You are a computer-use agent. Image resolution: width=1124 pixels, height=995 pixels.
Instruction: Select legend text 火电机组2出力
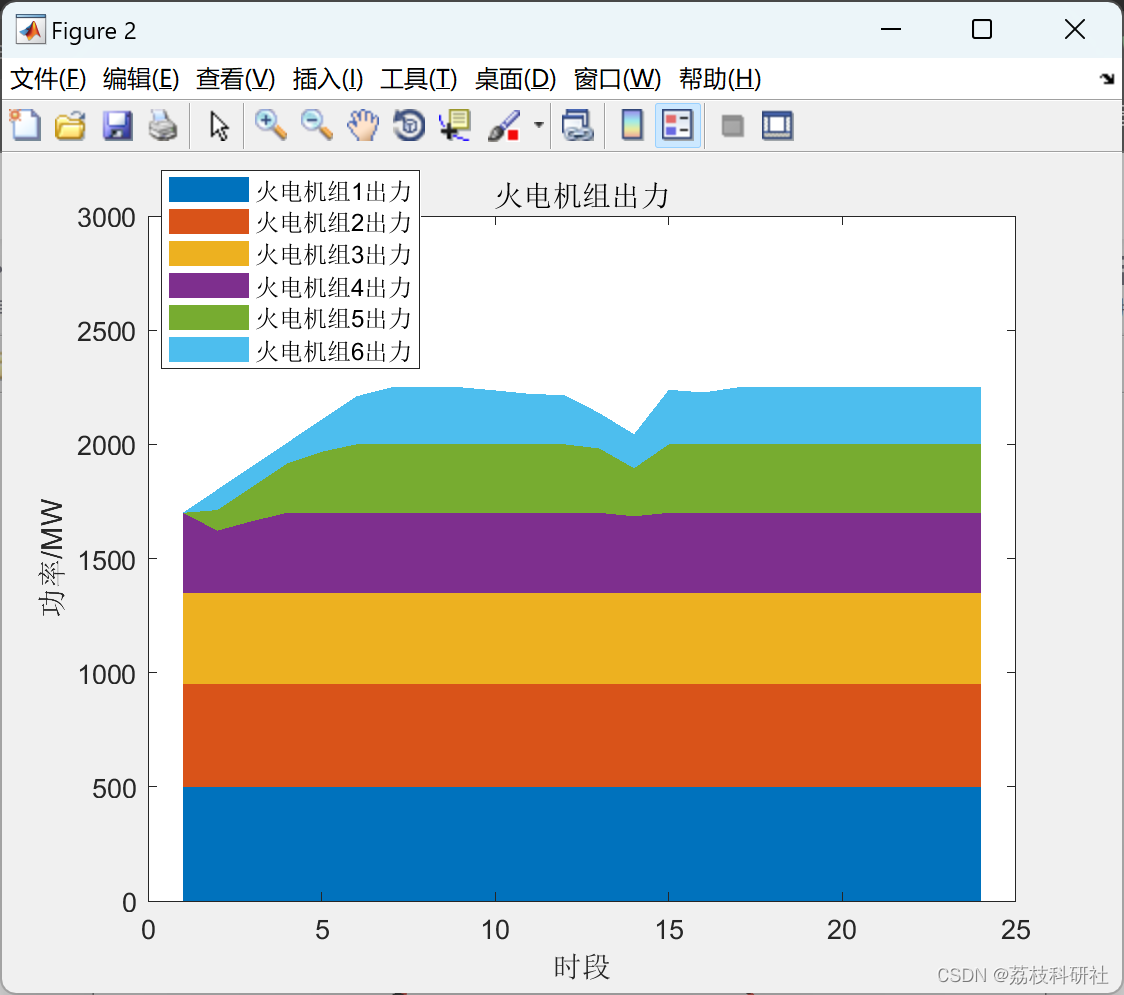[x=333, y=223]
